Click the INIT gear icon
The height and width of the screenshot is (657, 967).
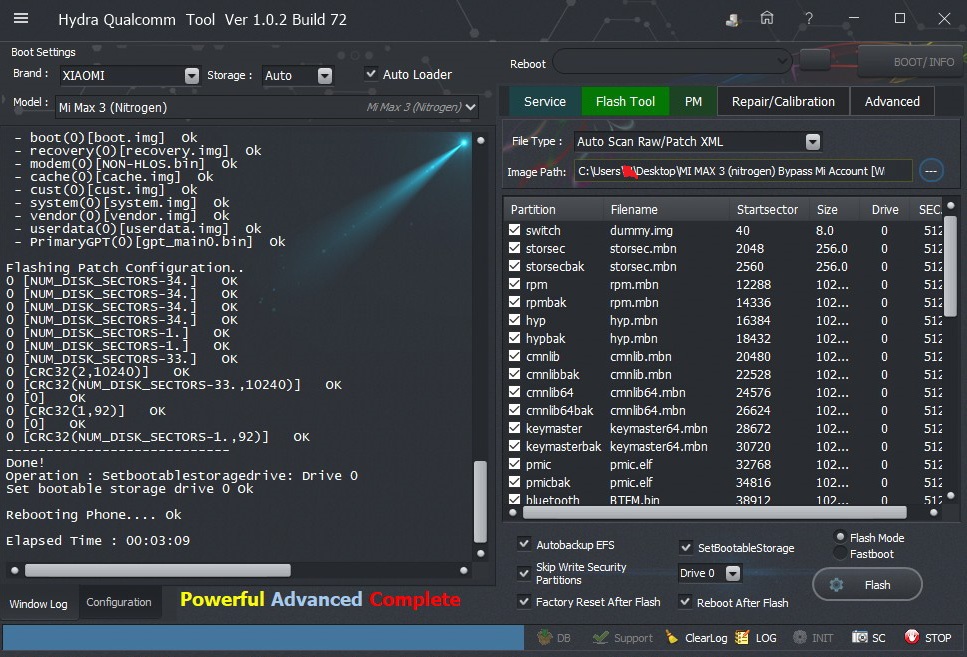click(799, 637)
